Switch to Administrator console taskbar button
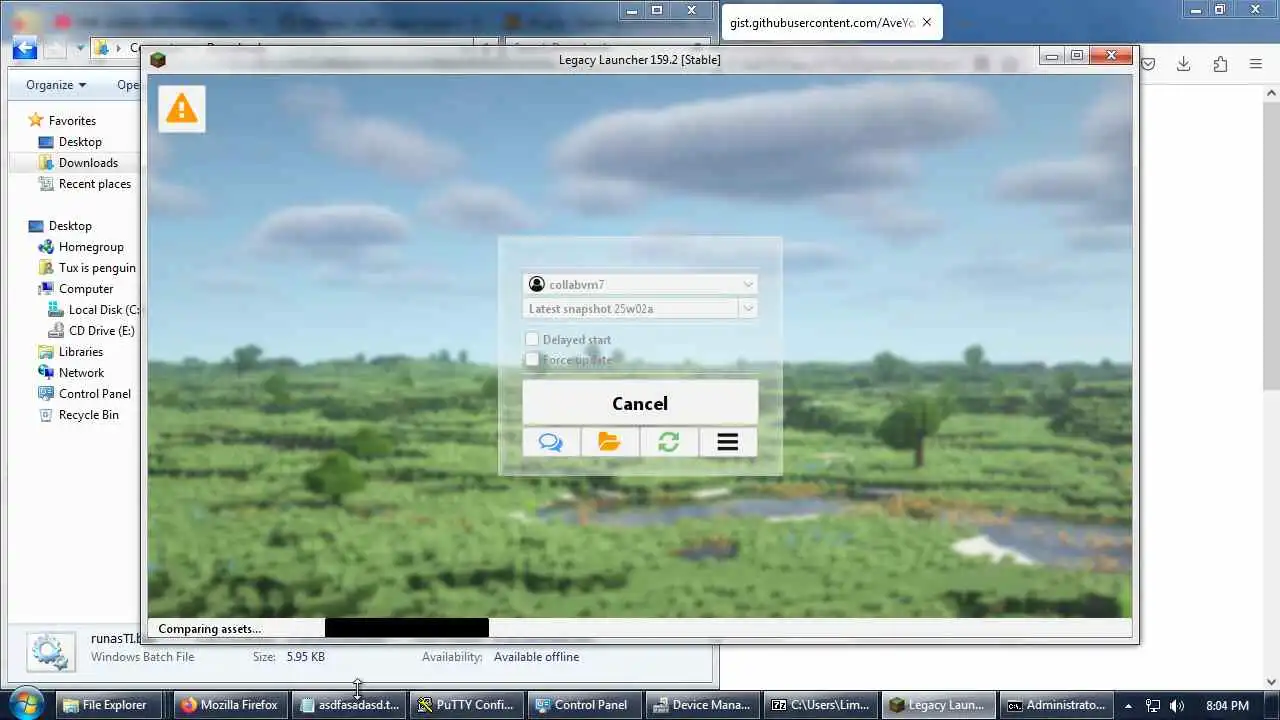The image size is (1280, 720). 1057,705
